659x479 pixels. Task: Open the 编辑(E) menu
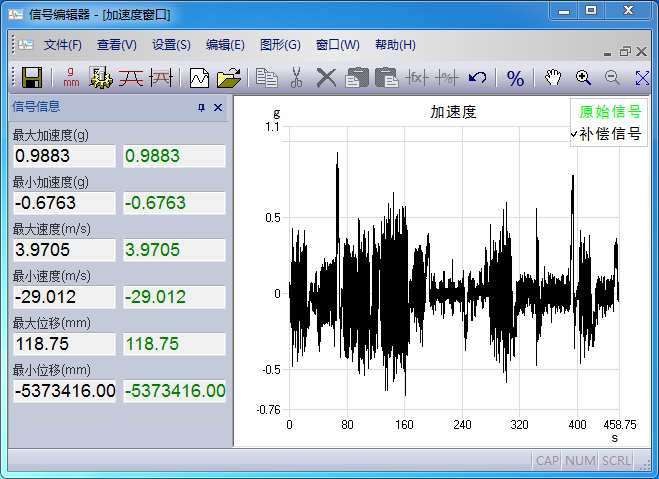pyautogui.click(x=225, y=45)
